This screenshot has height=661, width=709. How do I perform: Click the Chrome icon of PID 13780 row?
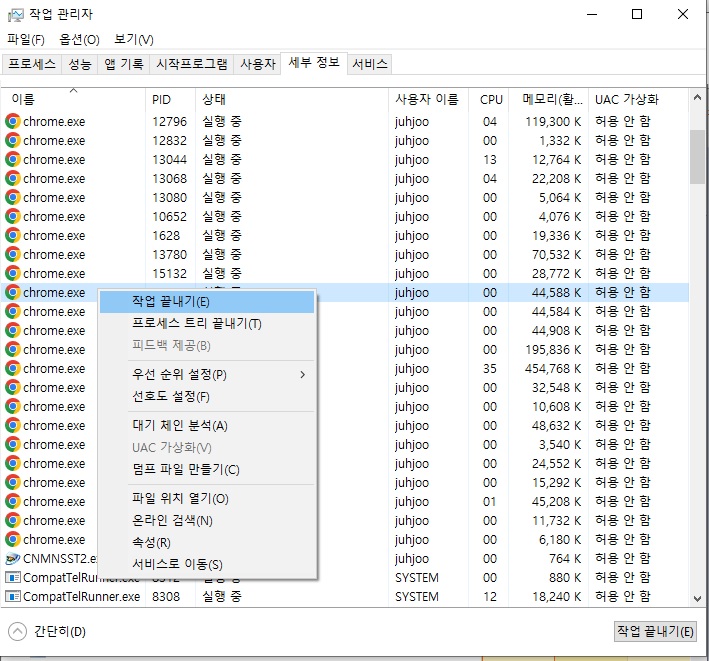(13, 254)
